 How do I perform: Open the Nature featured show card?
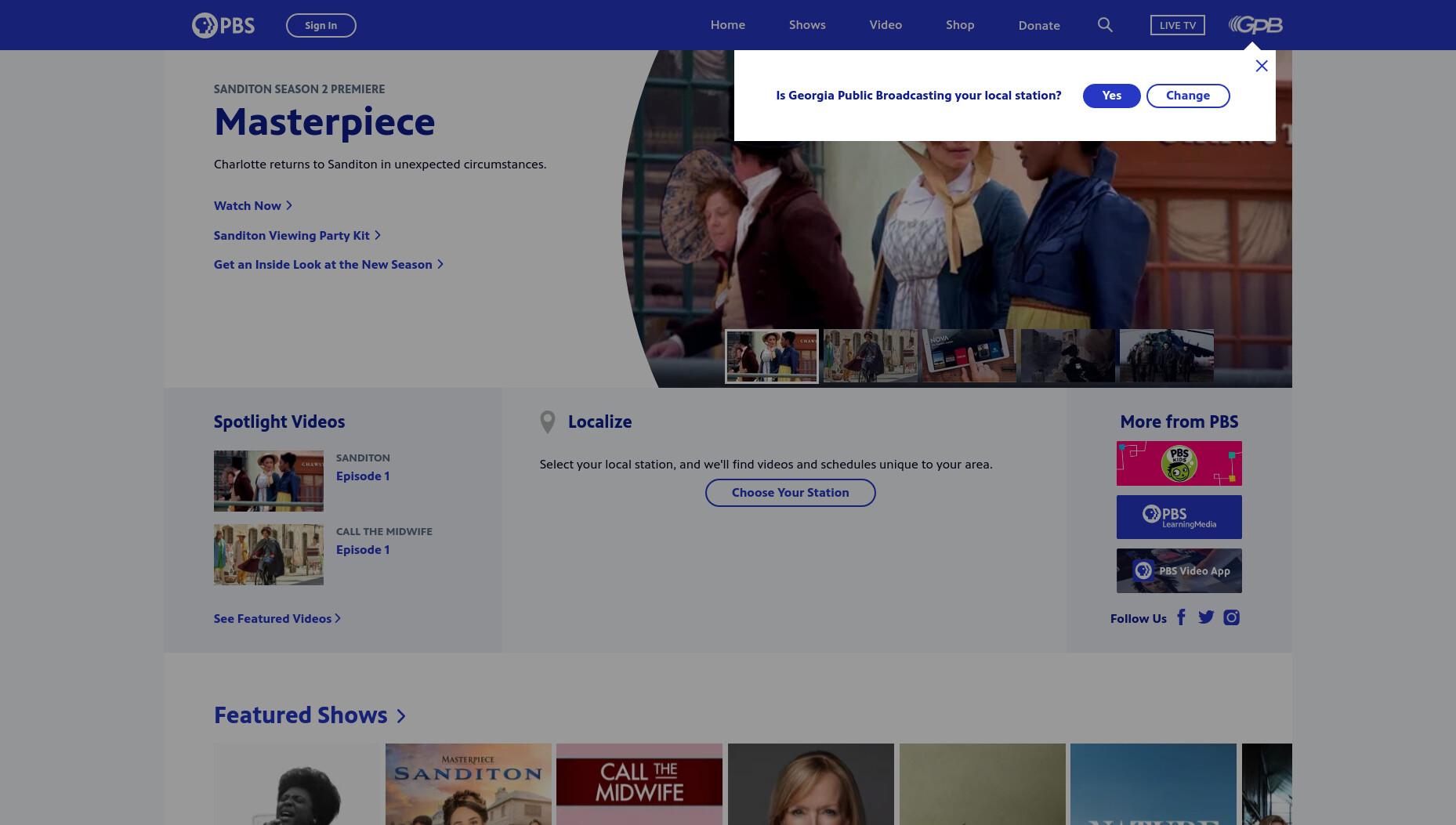coord(1154,784)
